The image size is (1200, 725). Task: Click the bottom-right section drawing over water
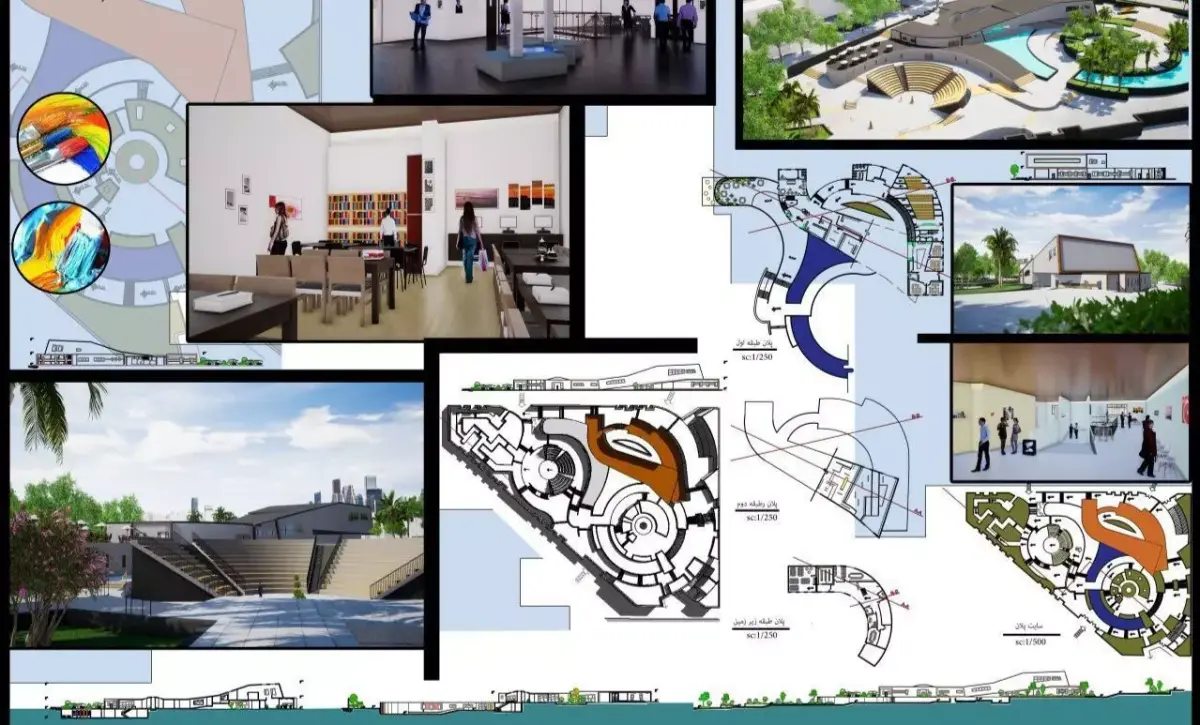(x=940, y=690)
